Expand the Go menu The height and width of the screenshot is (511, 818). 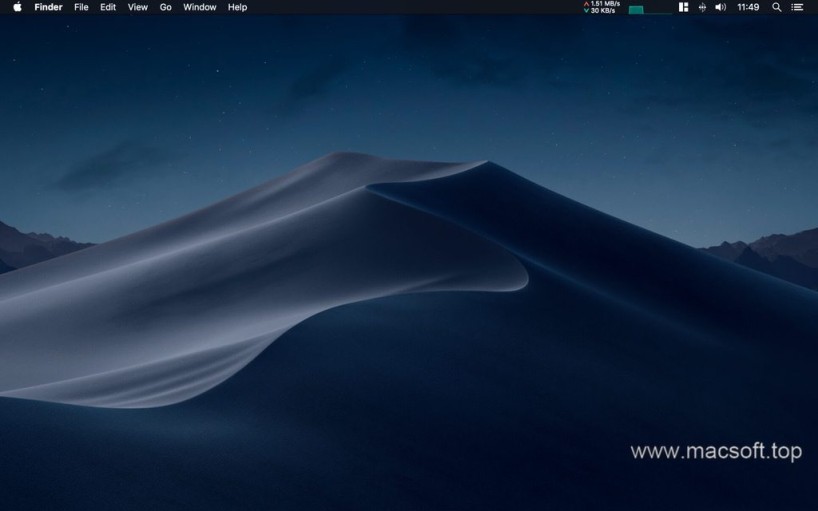(166, 7)
